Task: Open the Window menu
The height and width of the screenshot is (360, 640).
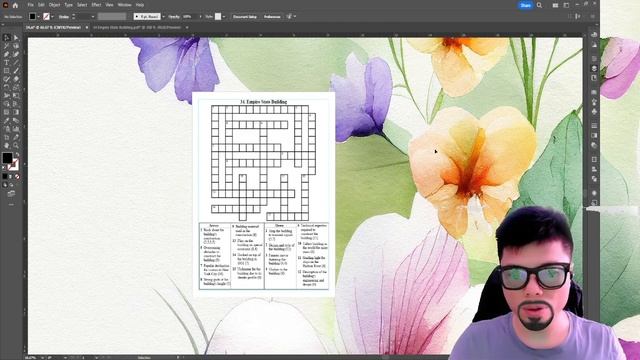Action: point(124,5)
